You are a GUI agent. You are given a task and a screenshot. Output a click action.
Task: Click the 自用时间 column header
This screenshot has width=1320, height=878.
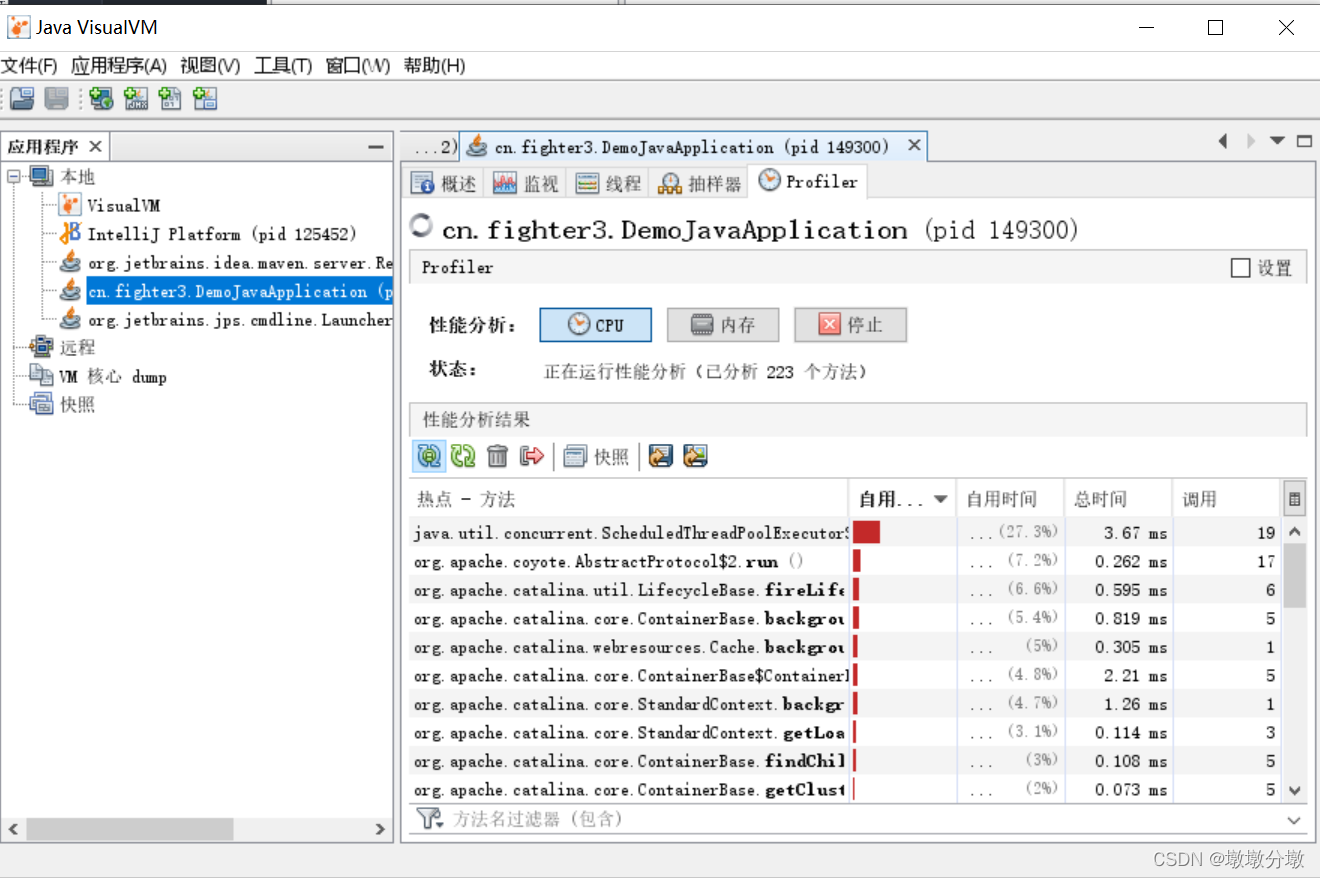1011,499
